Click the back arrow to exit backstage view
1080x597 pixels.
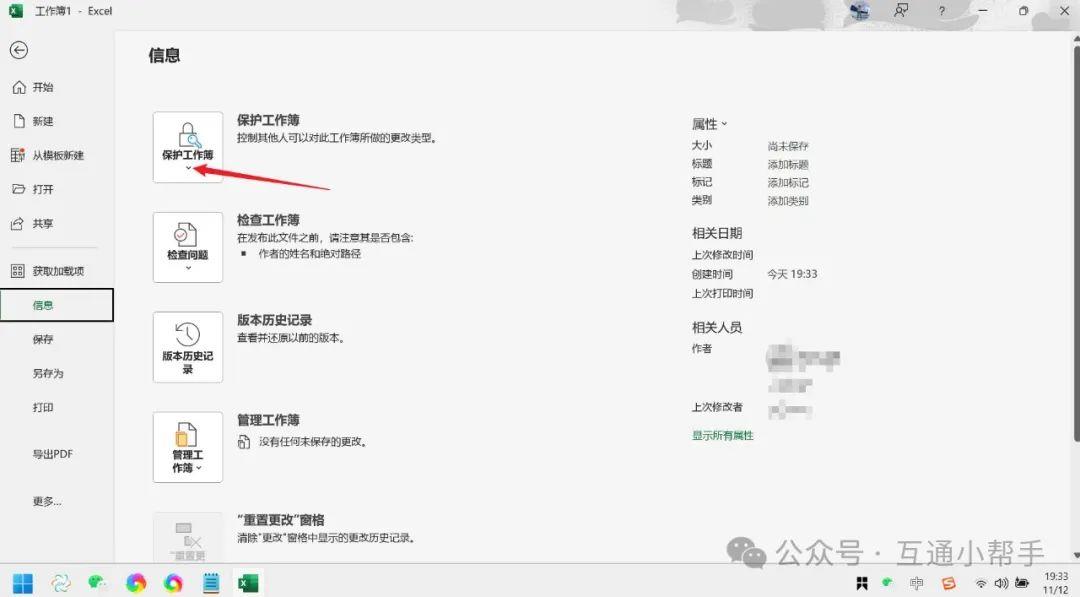[19, 49]
